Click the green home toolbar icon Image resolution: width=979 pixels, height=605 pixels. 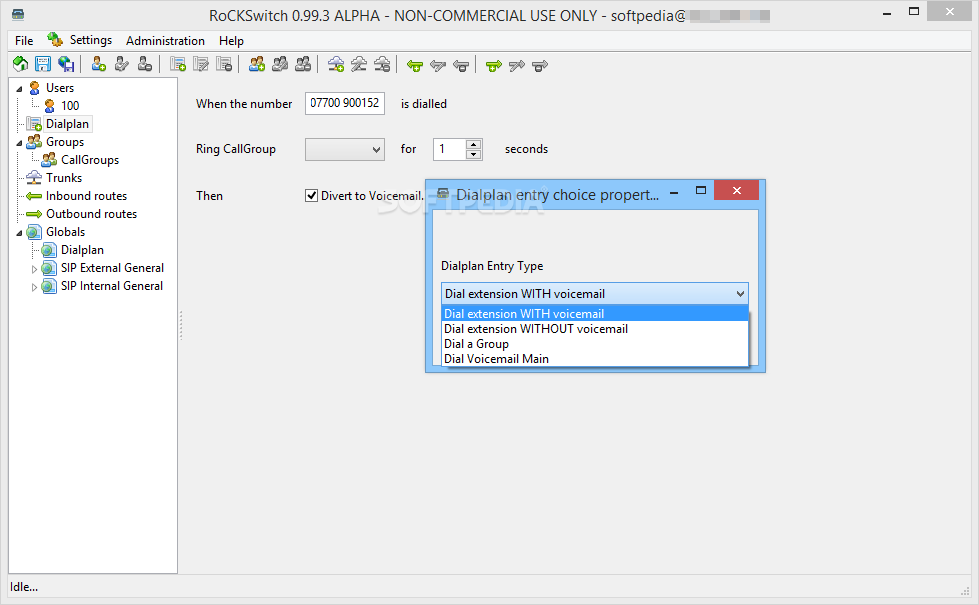(21, 64)
